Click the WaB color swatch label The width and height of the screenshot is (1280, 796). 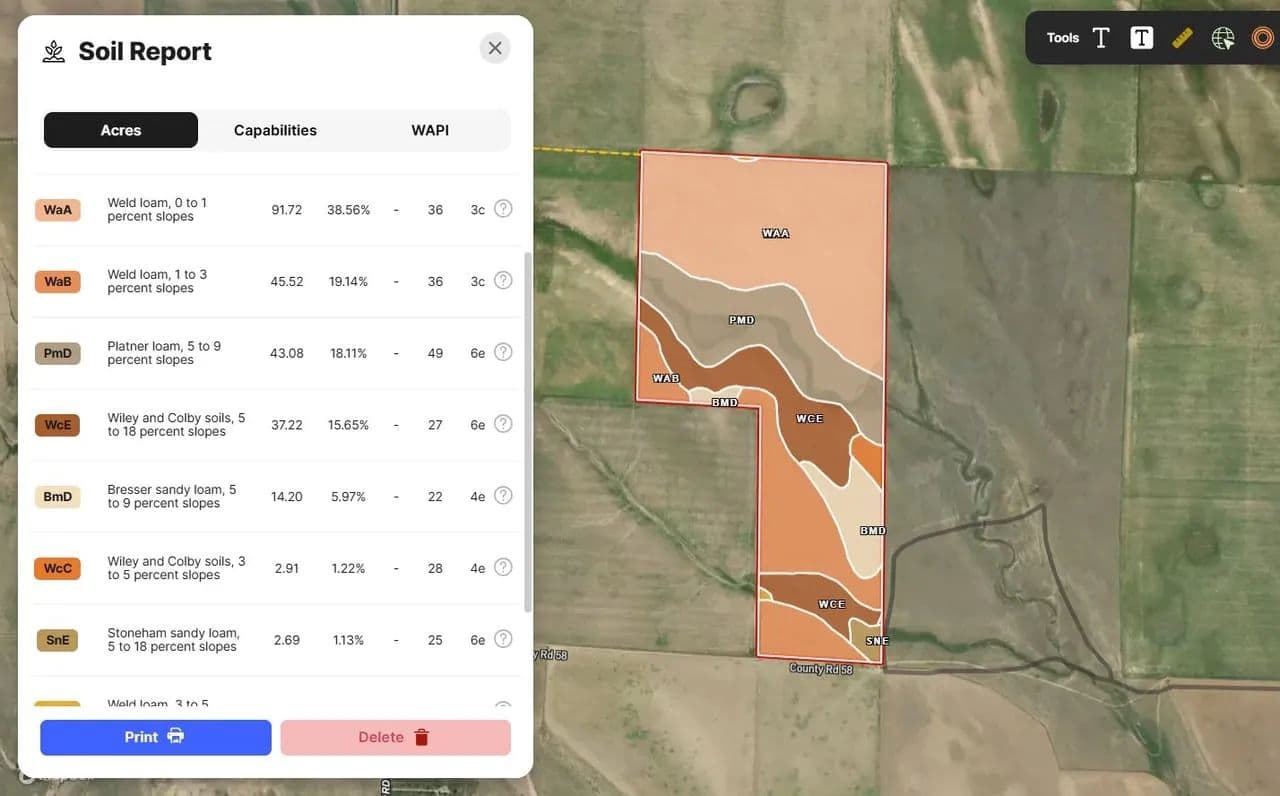pyautogui.click(x=58, y=282)
